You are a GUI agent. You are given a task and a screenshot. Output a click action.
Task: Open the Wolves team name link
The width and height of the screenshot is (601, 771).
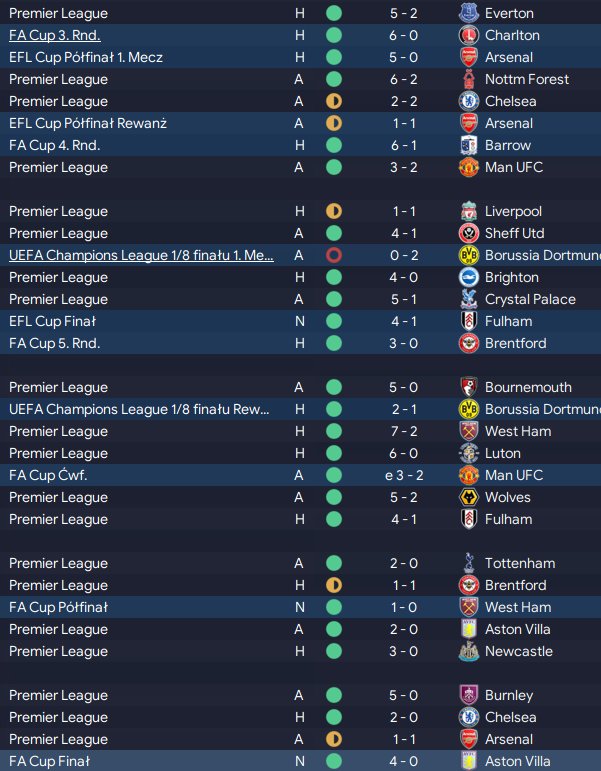pos(507,498)
